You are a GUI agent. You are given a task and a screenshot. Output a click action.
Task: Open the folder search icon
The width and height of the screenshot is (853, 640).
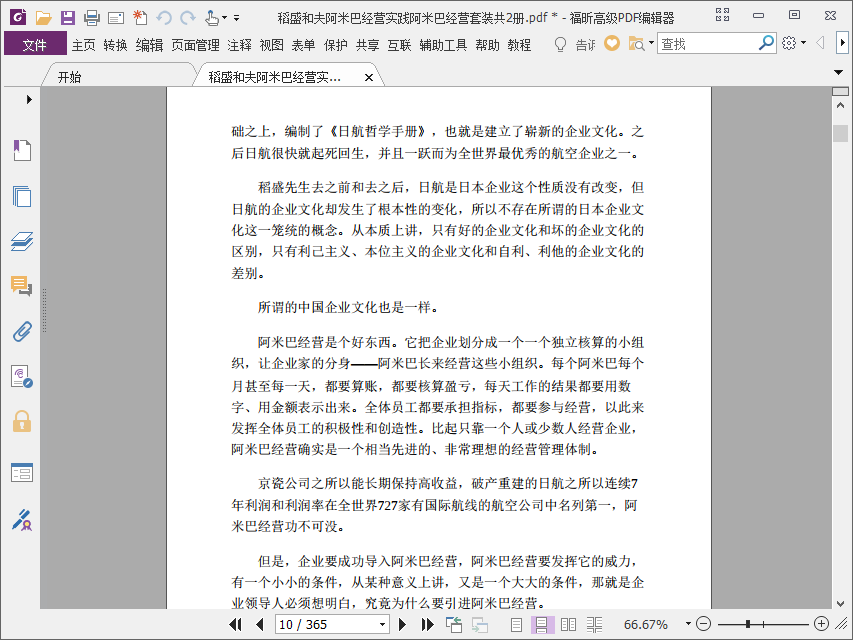tap(636, 43)
